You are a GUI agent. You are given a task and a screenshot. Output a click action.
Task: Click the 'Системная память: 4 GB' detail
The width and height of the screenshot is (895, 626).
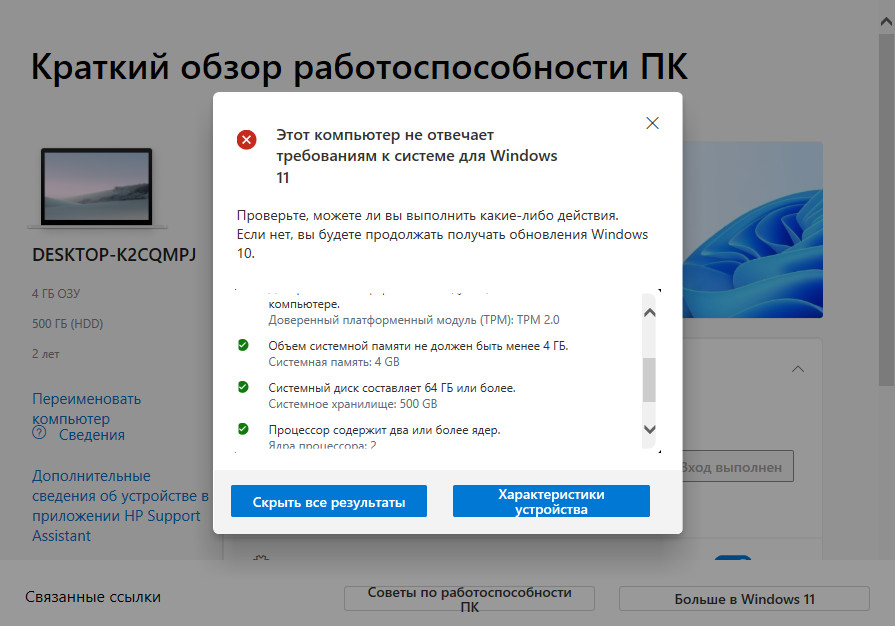(334, 362)
